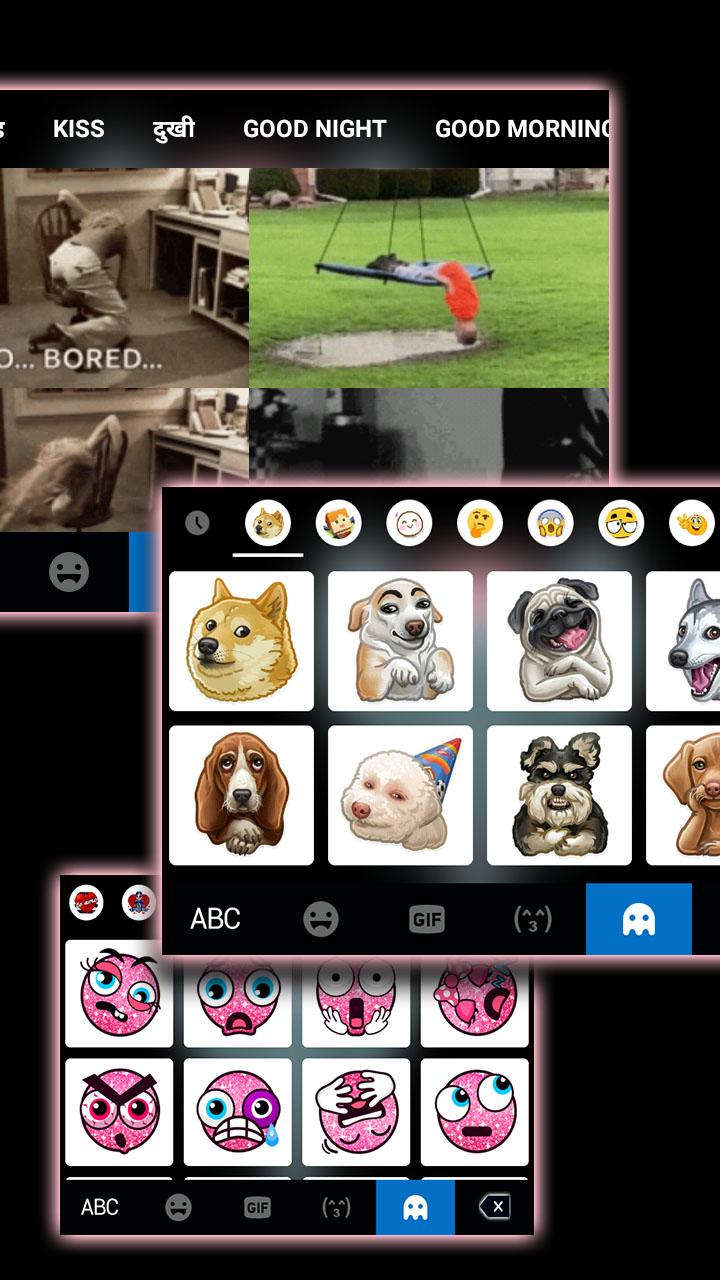Image resolution: width=720 pixels, height=1280 pixels.
Task: Send the pink eye-rolling face sticker
Action: (475, 1112)
